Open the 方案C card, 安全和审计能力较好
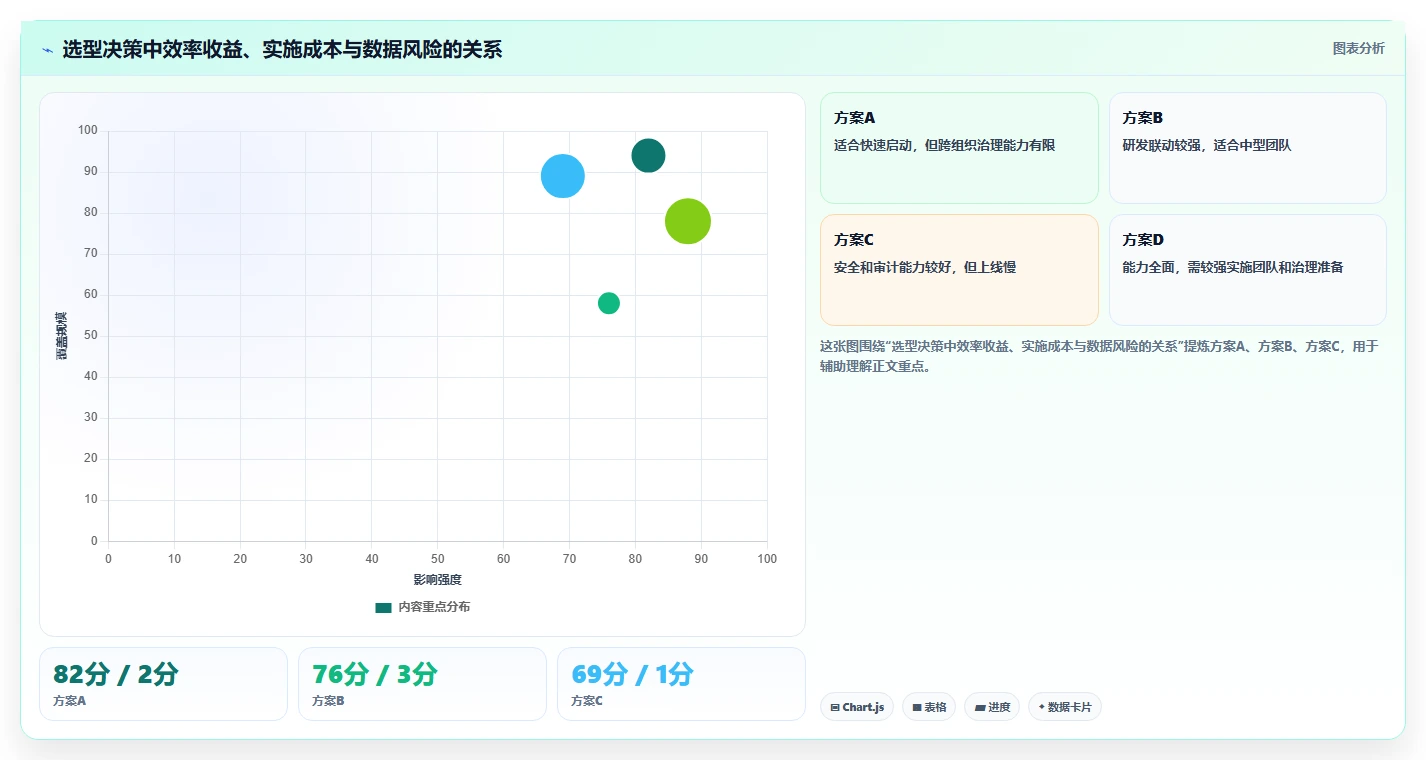The image size is (1426, 760). point(959,270)
